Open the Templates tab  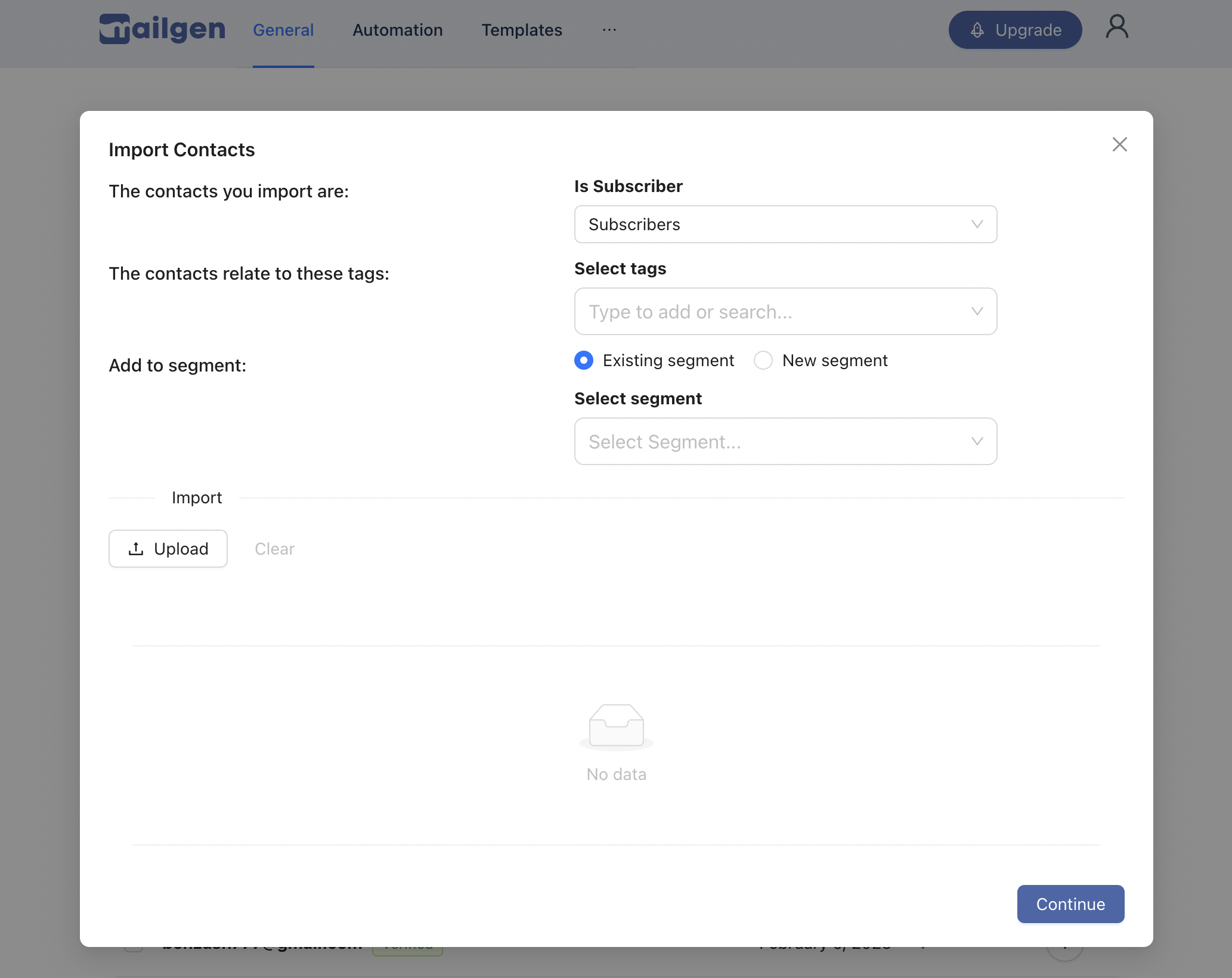(522, 30)
